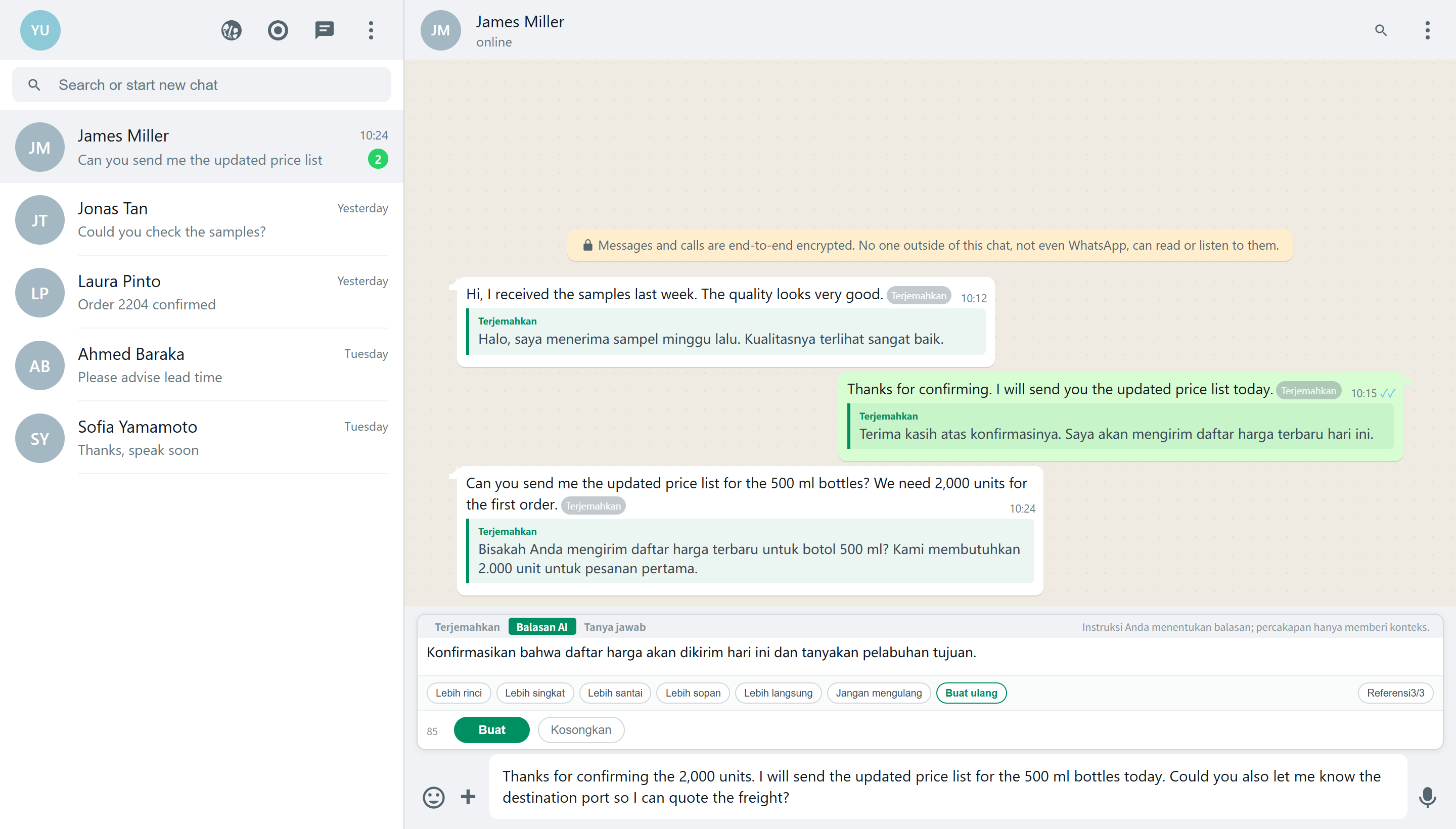Image resolution: width=1456 pixels, height=829 pixels.
Task: Open the Laura Pinto chat
Action: tap(202, 293)
